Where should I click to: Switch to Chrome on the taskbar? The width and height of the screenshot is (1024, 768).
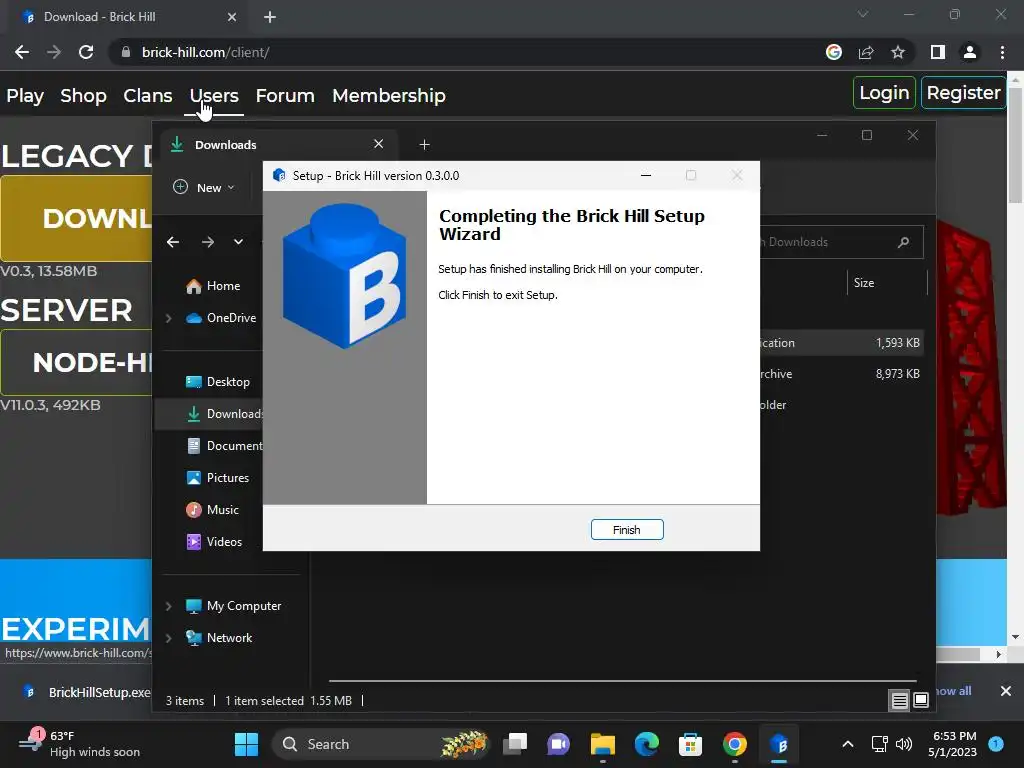[735, 744]
